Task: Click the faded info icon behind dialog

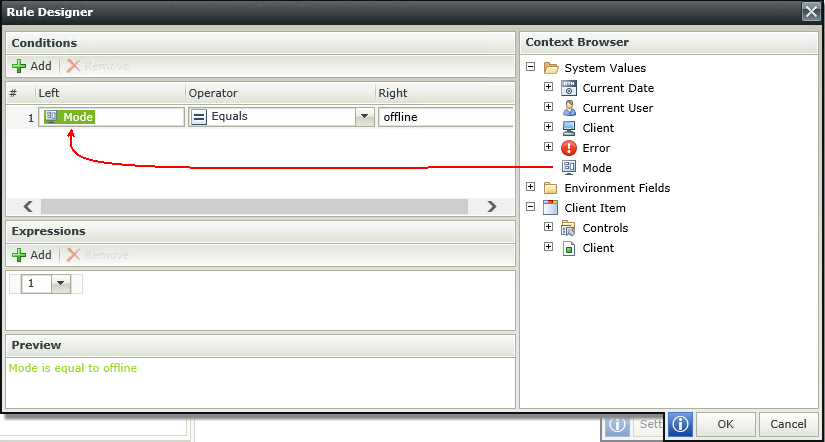Action: coord(617,424)
